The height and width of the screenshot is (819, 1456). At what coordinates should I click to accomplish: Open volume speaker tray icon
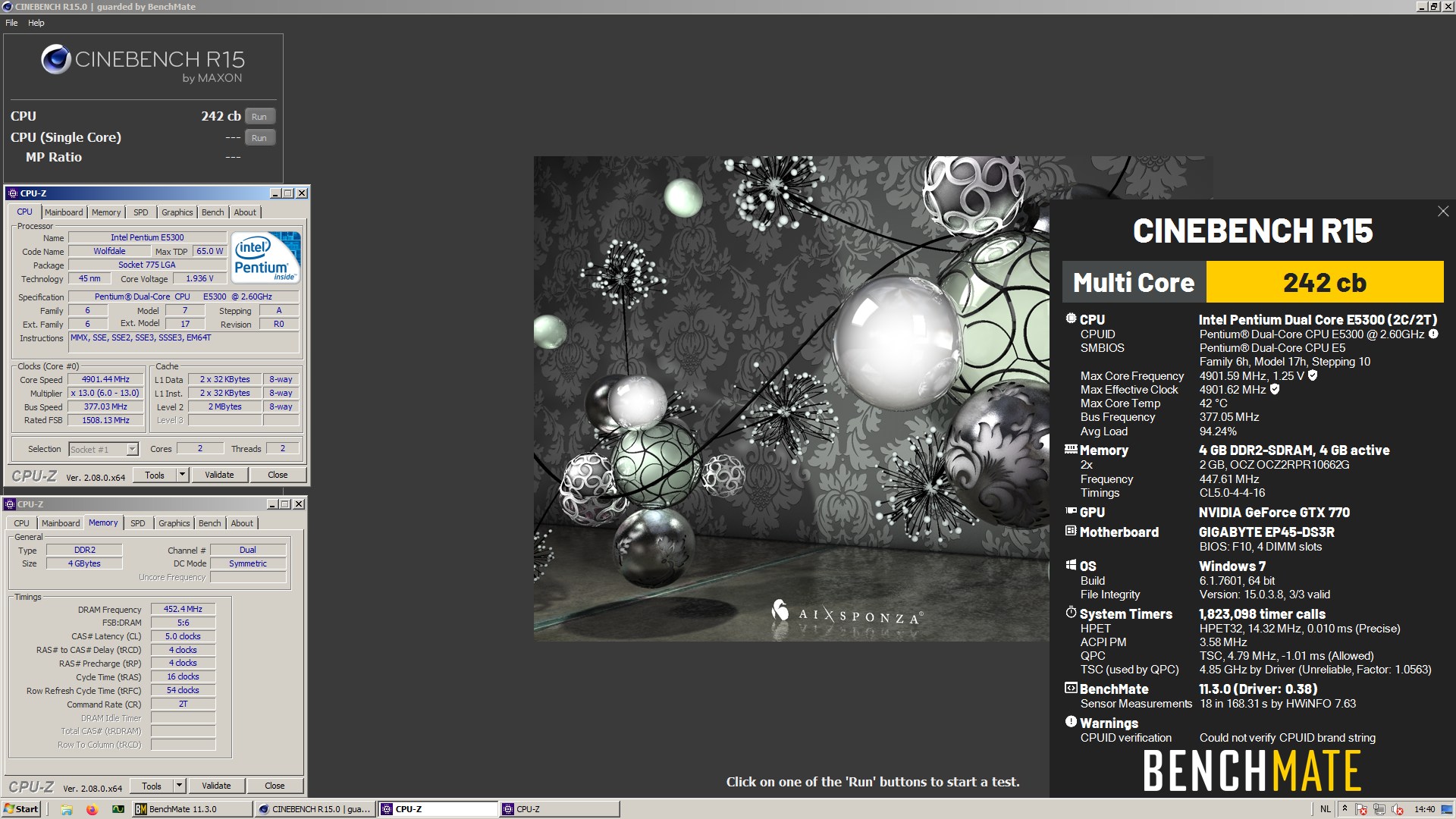[1398, 810]
